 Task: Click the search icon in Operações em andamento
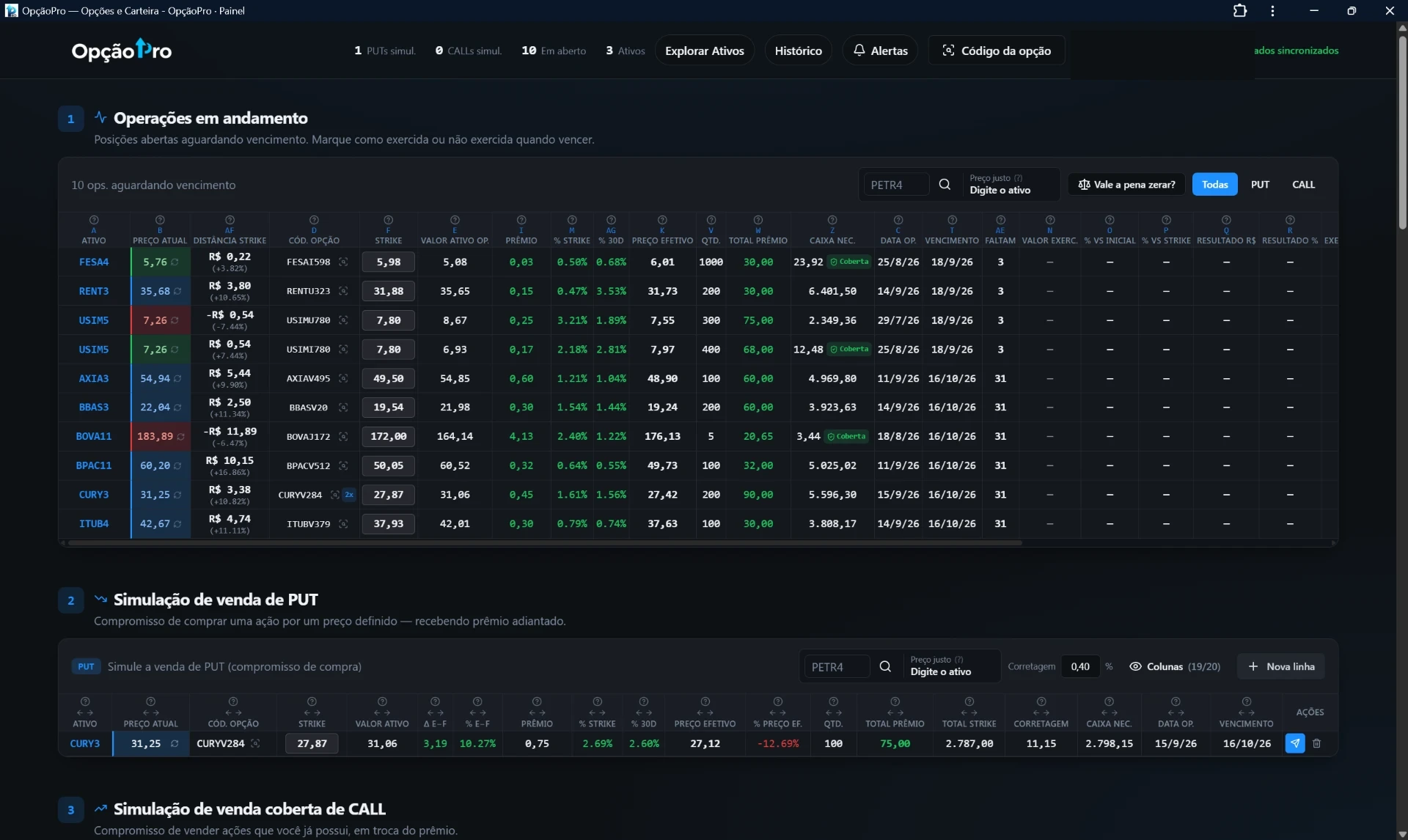pos(945,185)
